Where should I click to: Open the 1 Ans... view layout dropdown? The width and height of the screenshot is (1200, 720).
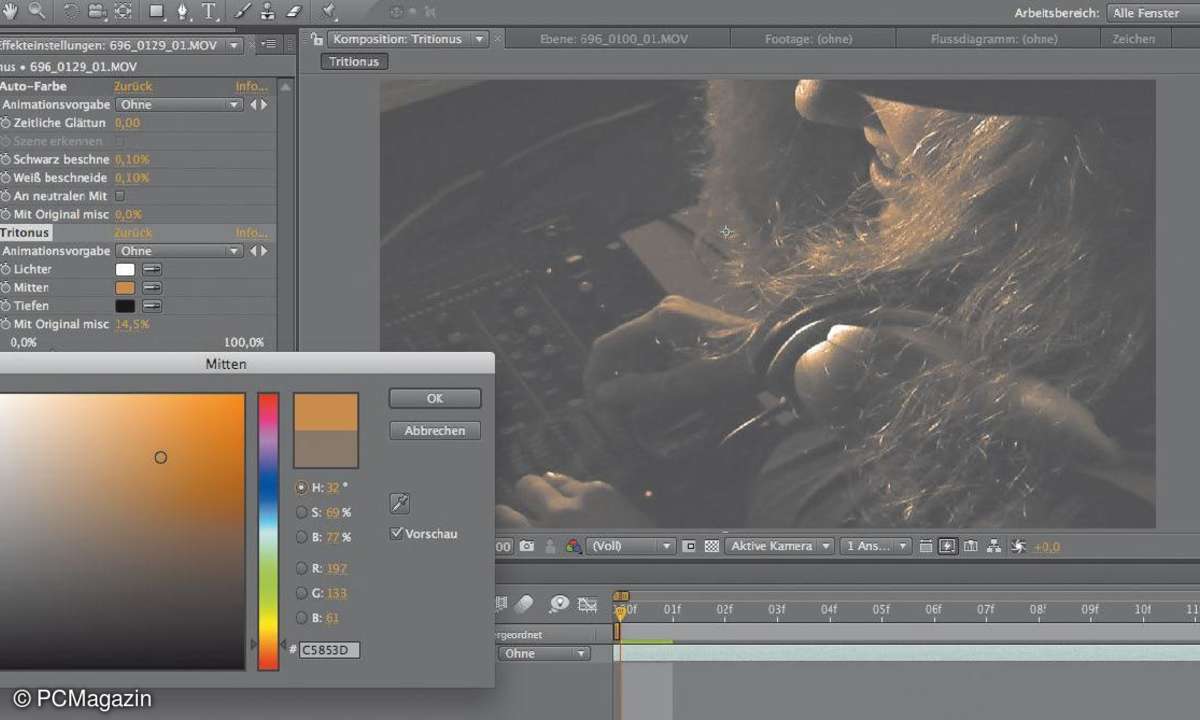coord(876,546)
